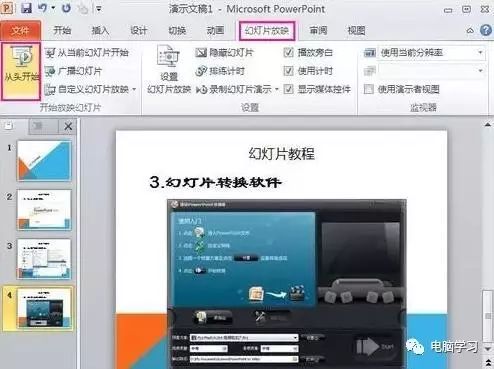The image size is (494, 369).
Task: Open the undo history dropdown arrow
Action: [53, 8]
